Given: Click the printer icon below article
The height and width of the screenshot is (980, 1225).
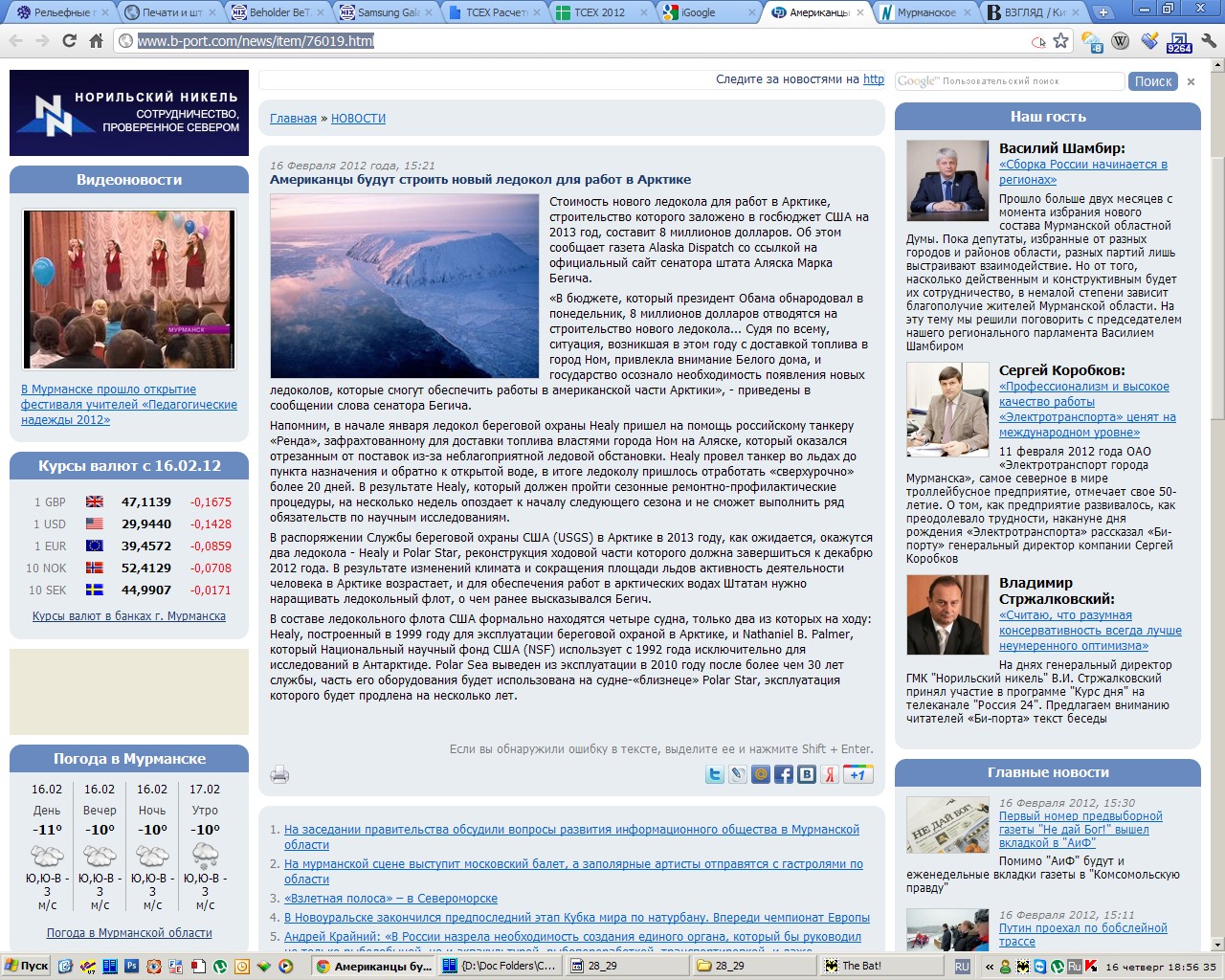Looking at the screenshot, I should [x=279, y=774].
